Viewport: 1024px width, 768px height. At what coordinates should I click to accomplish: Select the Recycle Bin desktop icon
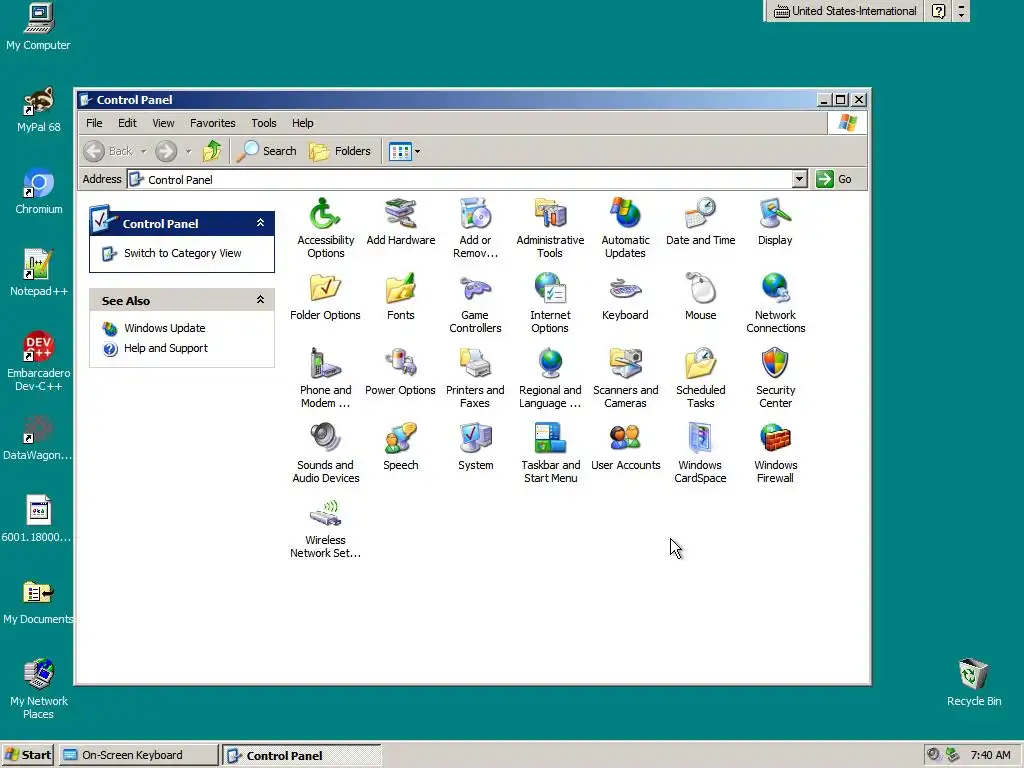[974, 682]
